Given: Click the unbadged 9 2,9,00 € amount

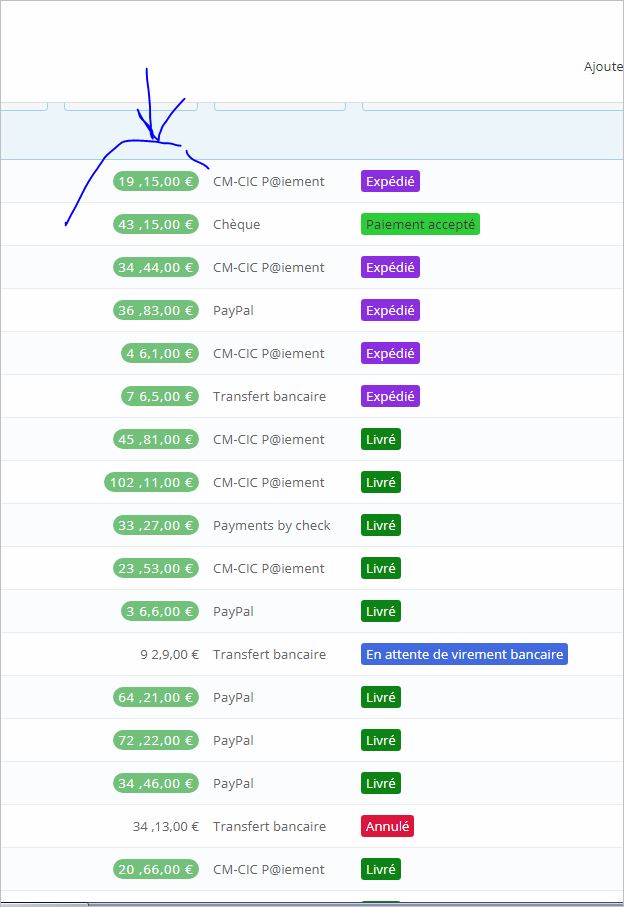Looking at the screenshot, I should [169, 654].
